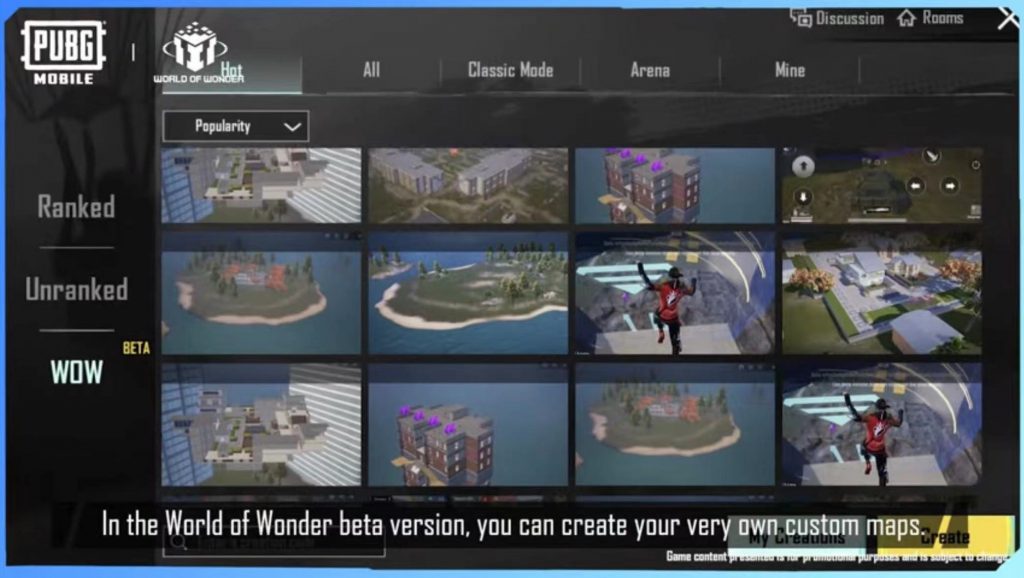Open the top-row rooftop office map thumbnail
The width and height of the screenshot is (1024, 578).
coord(261,185)
